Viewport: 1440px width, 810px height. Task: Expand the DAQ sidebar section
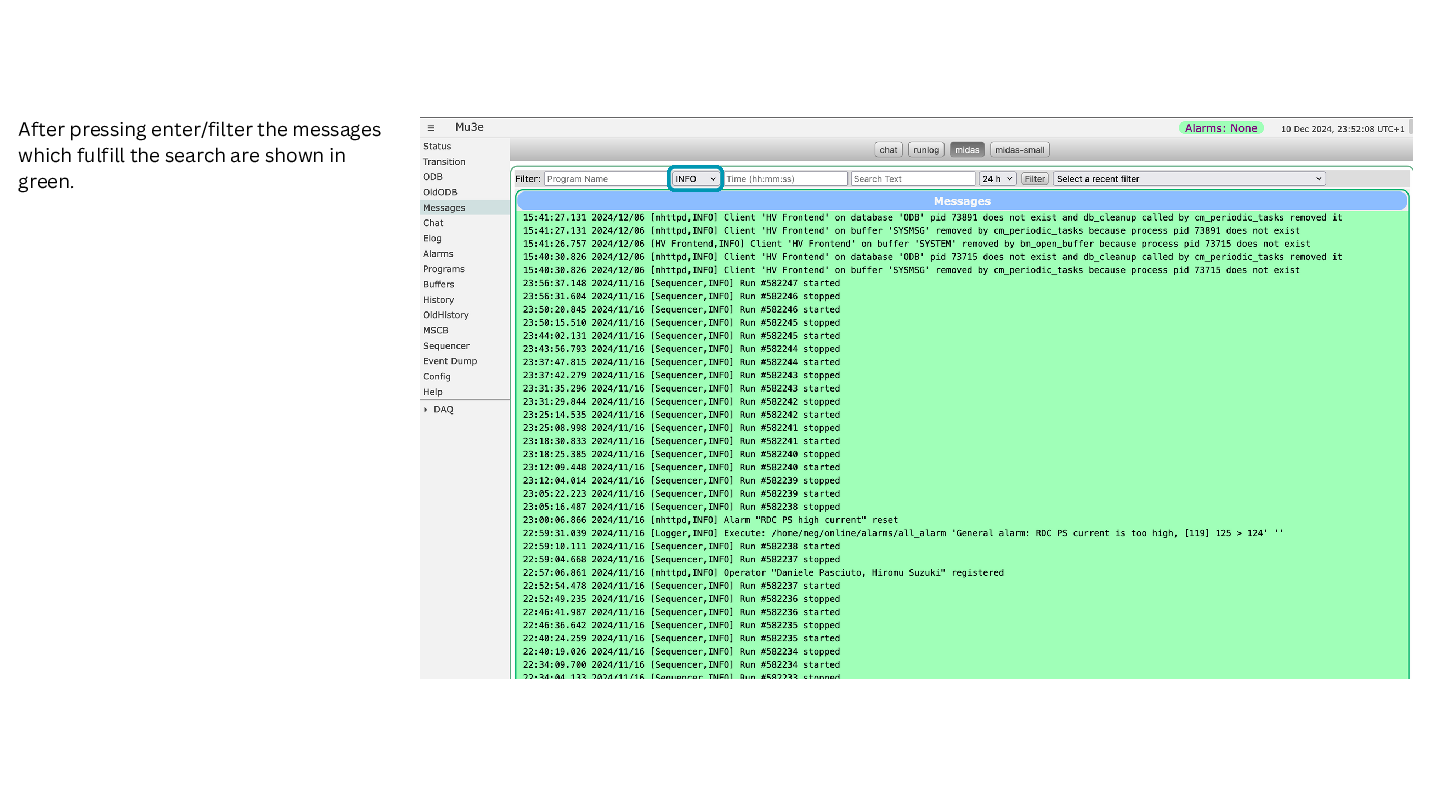click(x=438, y=409)
